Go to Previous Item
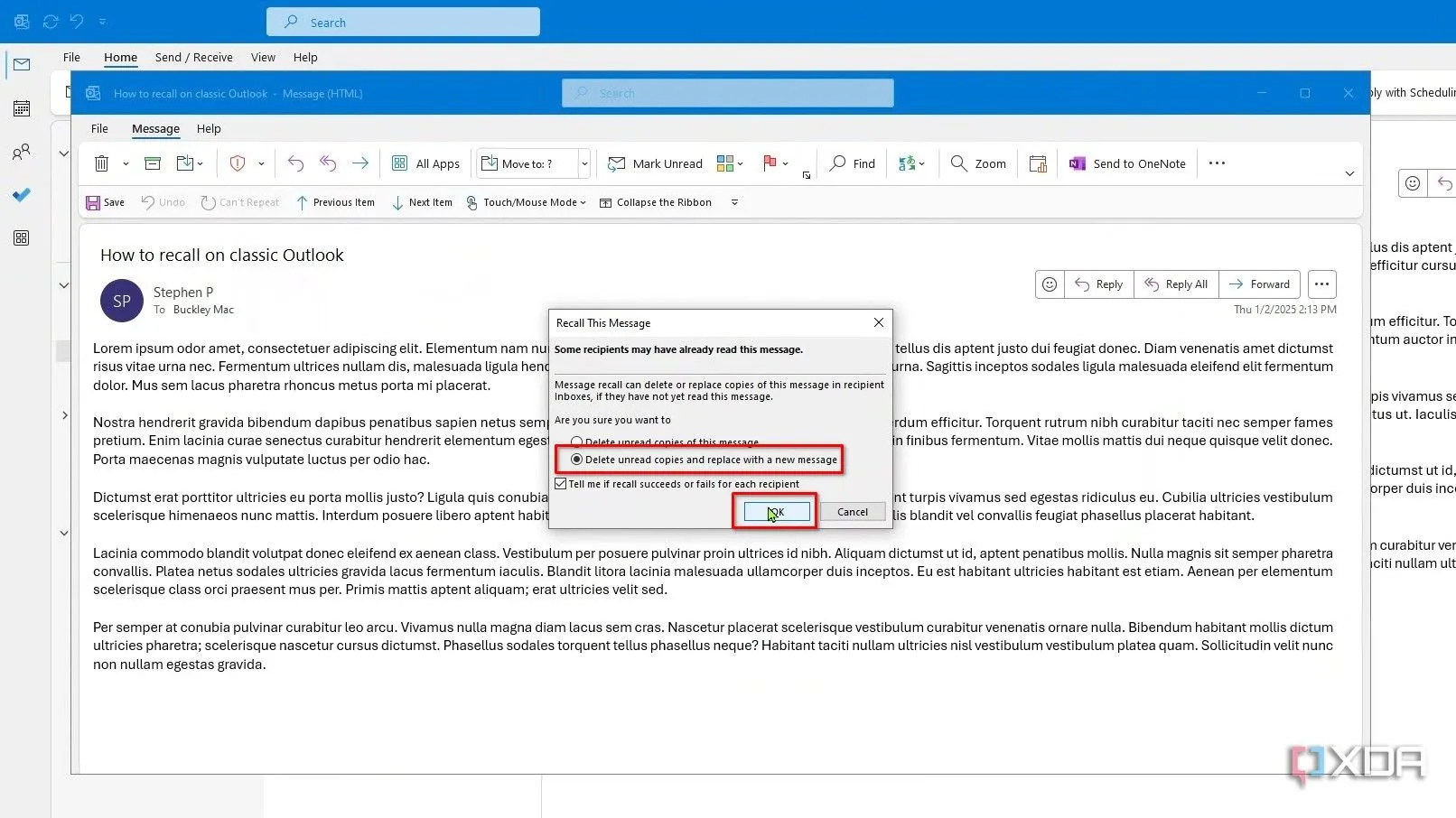 (x=335, y=202)
